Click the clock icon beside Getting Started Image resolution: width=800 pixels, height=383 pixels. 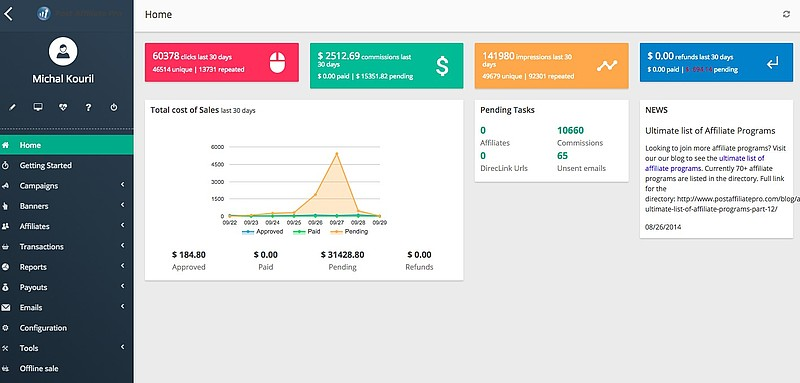point(5,165)
